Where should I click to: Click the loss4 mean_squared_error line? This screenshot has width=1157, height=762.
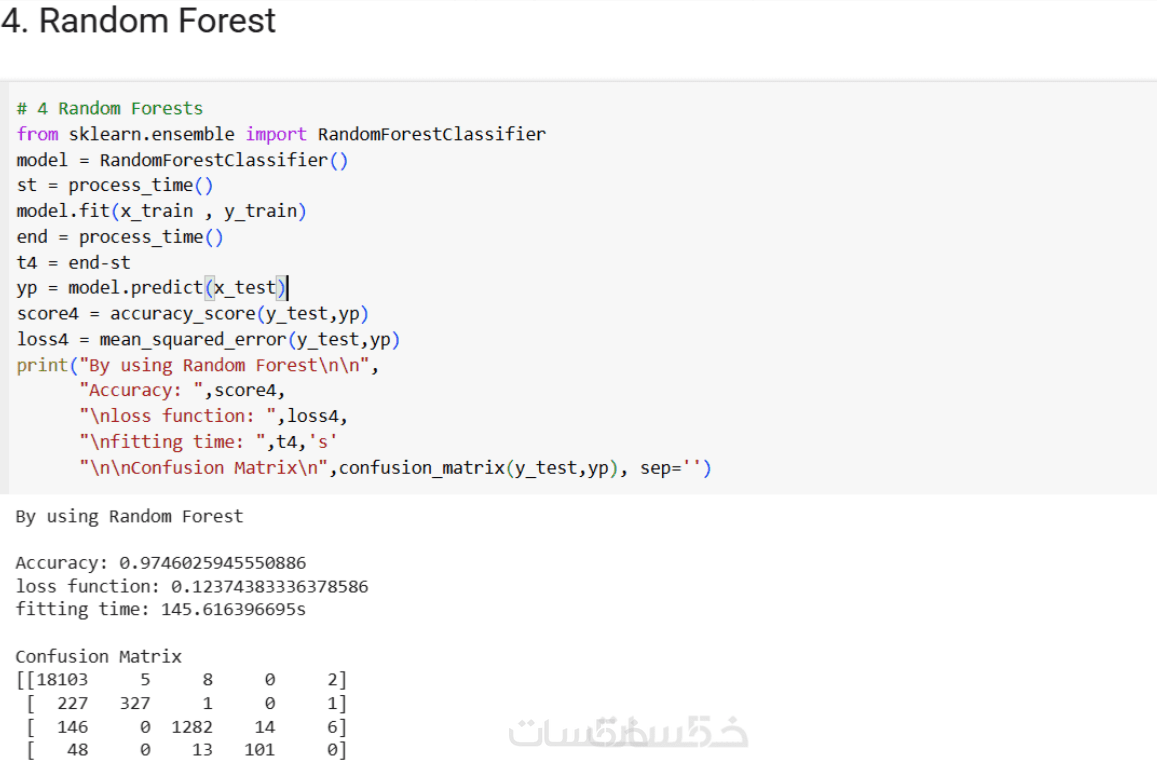pyautogui.click(x=208, y=340)
